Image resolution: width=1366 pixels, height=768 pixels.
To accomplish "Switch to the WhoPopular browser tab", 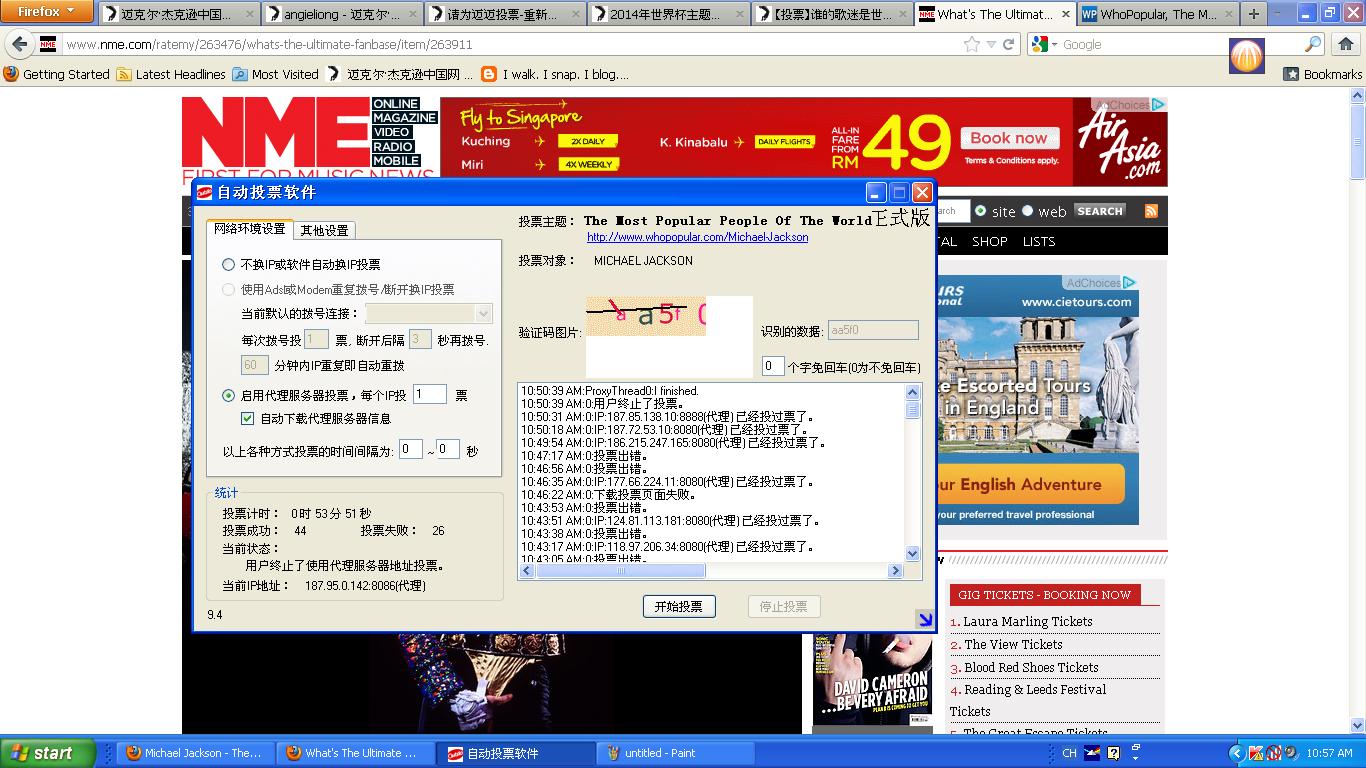I will tap(1158, 14).
